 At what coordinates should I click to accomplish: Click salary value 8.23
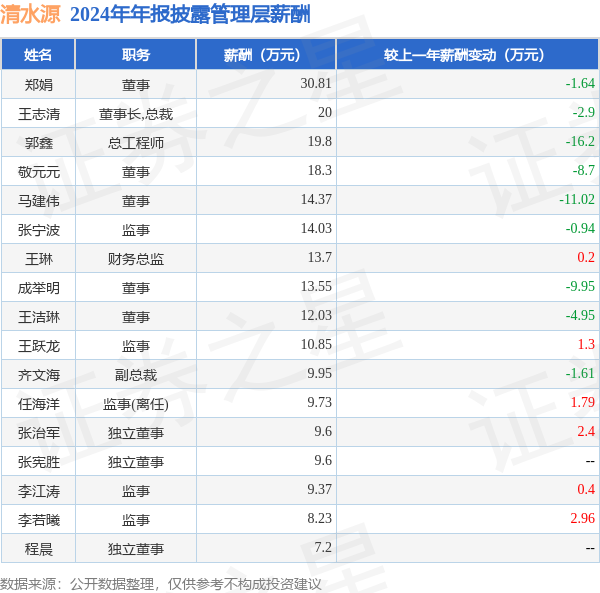point(320,519)
